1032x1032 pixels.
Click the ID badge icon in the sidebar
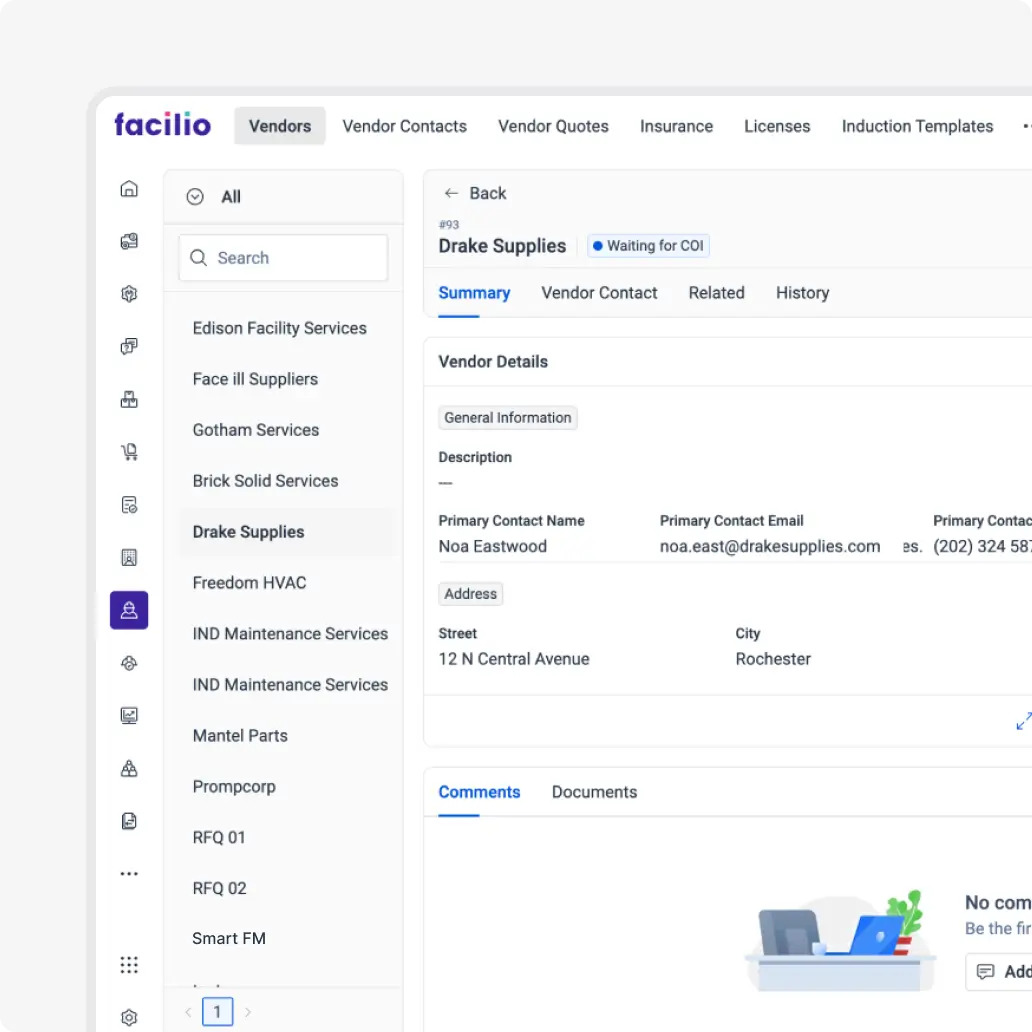point(129,557)
